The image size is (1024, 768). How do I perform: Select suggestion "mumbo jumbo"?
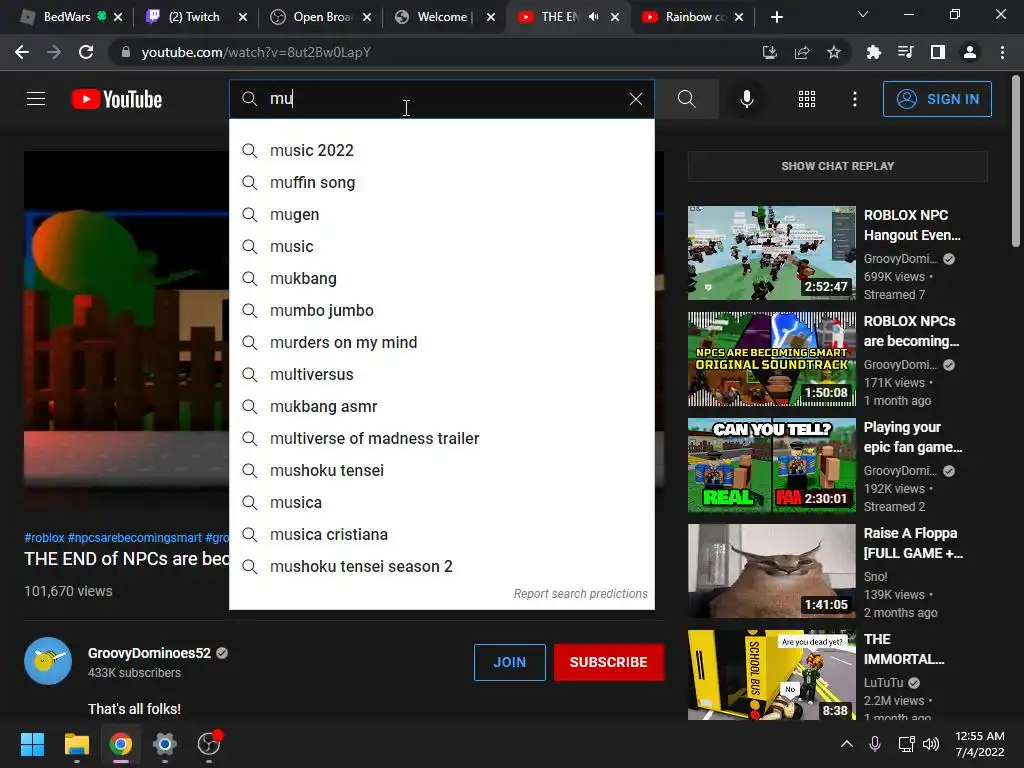[441, 310]
